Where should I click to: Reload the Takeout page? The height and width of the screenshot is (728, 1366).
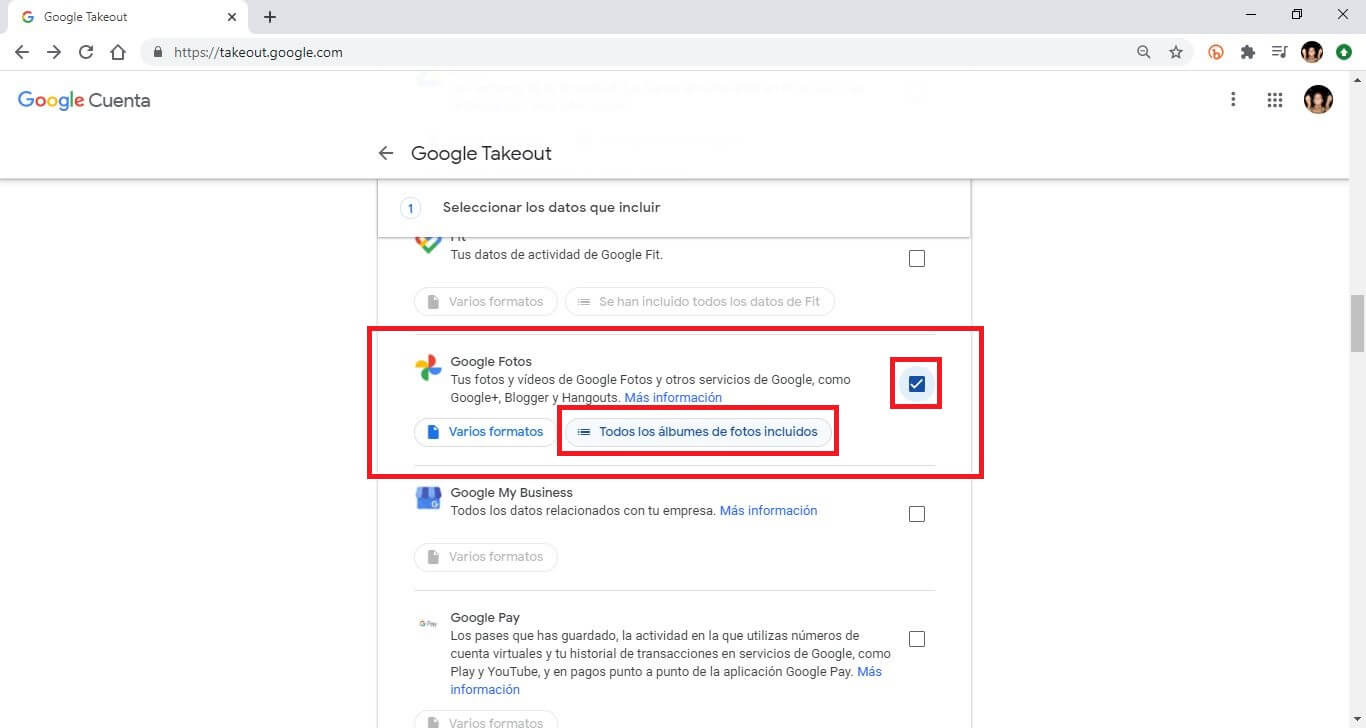[86, 52]
